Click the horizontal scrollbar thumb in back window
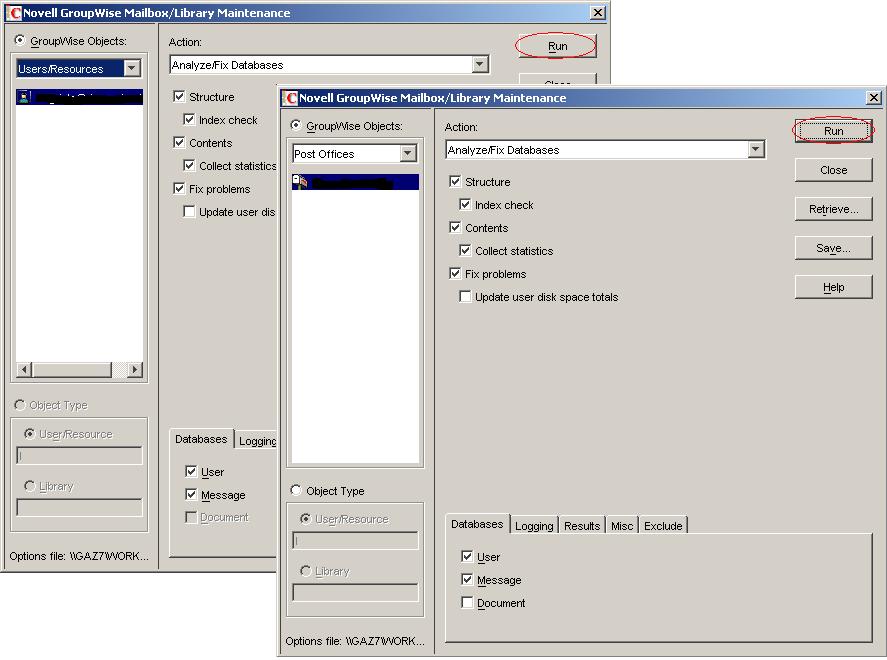This screenshot has width=887, height=660. click(72, 370)
